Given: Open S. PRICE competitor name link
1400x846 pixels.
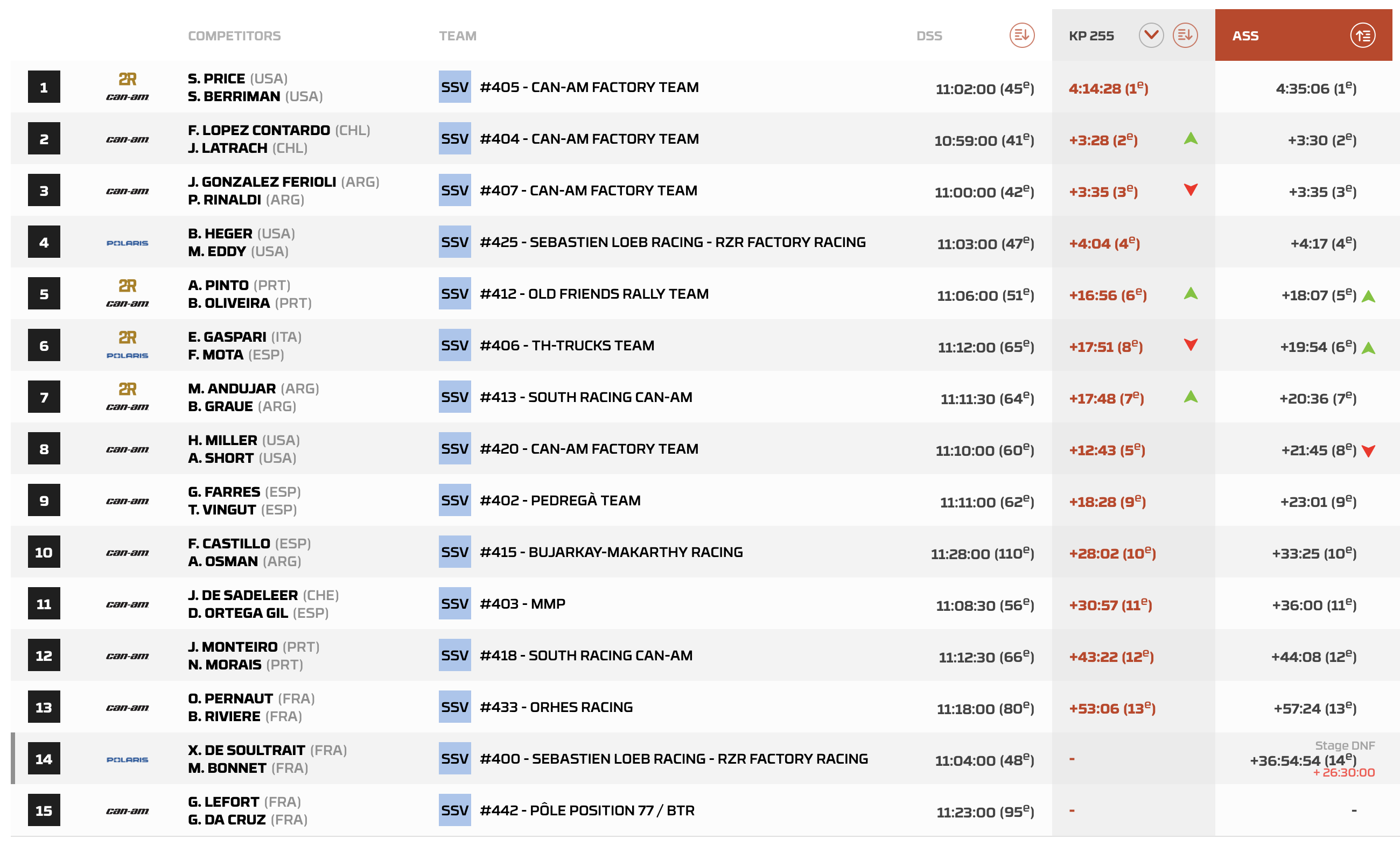Looking at the screenshot, I should (x=216, y=79).
